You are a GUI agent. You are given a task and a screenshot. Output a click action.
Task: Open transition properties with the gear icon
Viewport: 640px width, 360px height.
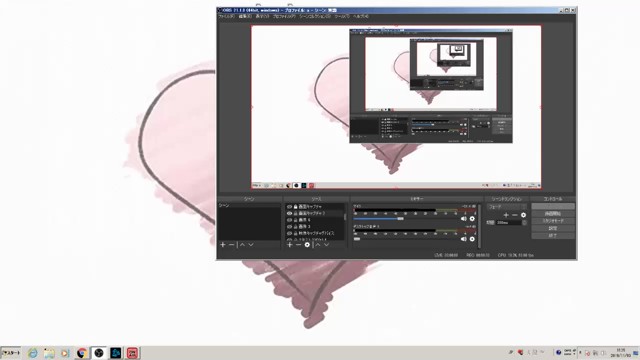point(523,215)
